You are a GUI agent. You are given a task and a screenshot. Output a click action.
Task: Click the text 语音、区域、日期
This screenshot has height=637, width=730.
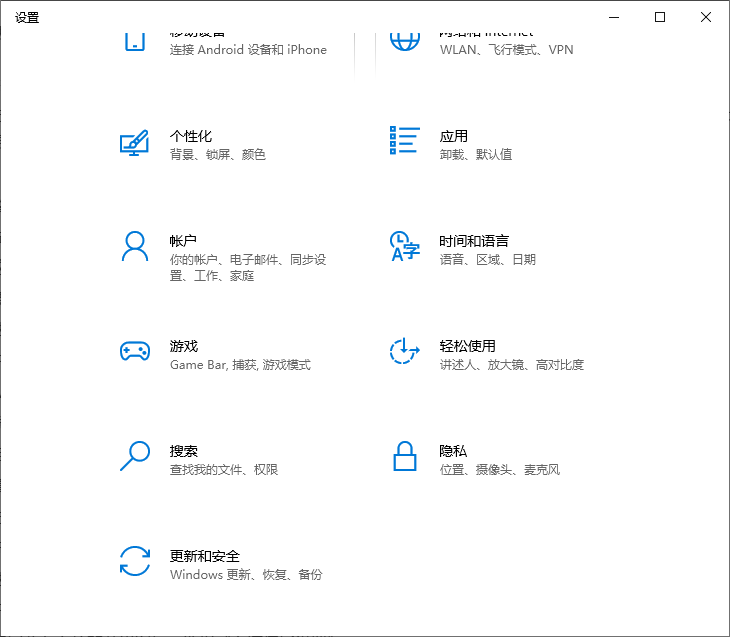pos(487,259)
